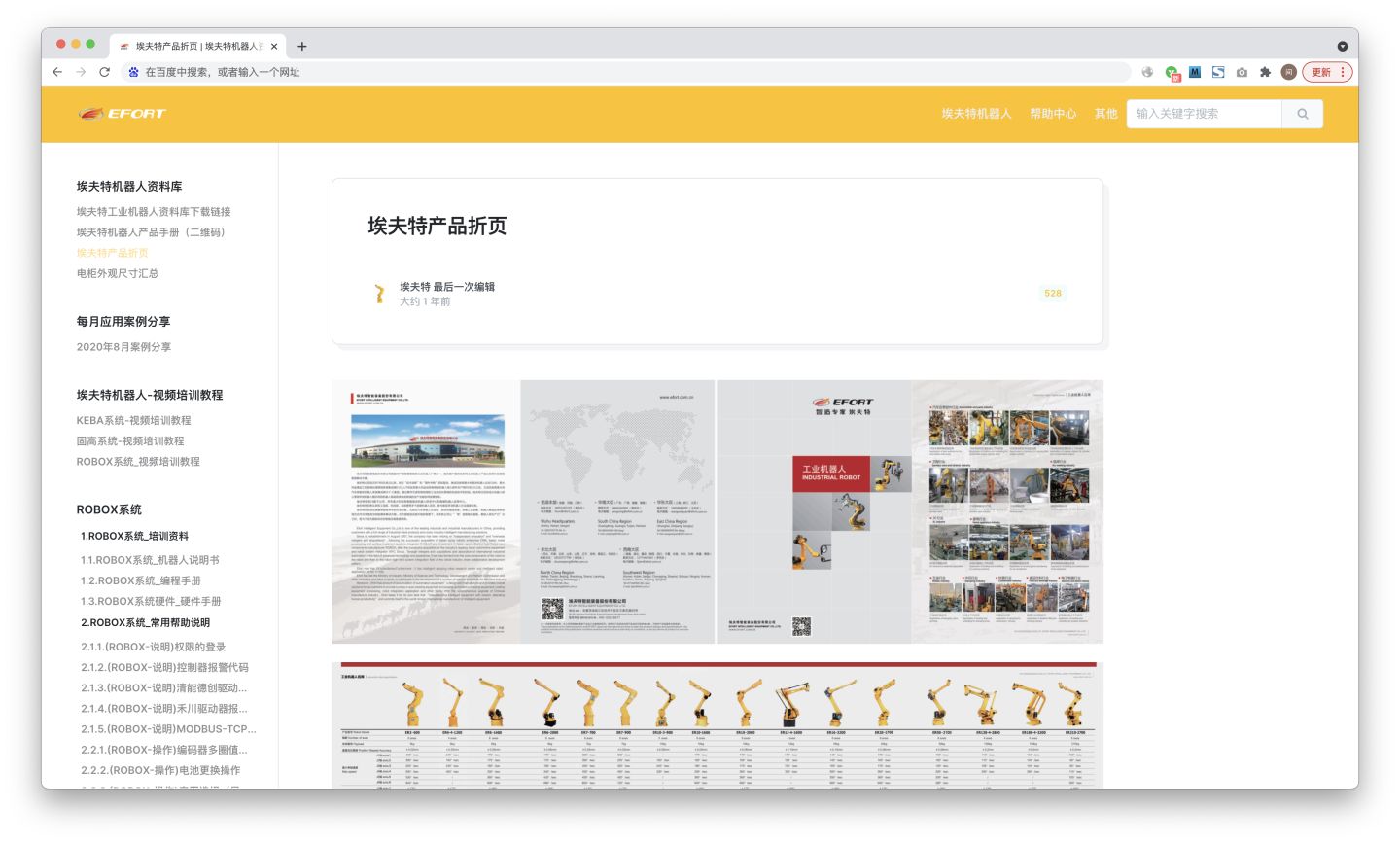Reload the page with the refresh icon
This screenshot has width=1400, height=843.
[x=104, y=72]
